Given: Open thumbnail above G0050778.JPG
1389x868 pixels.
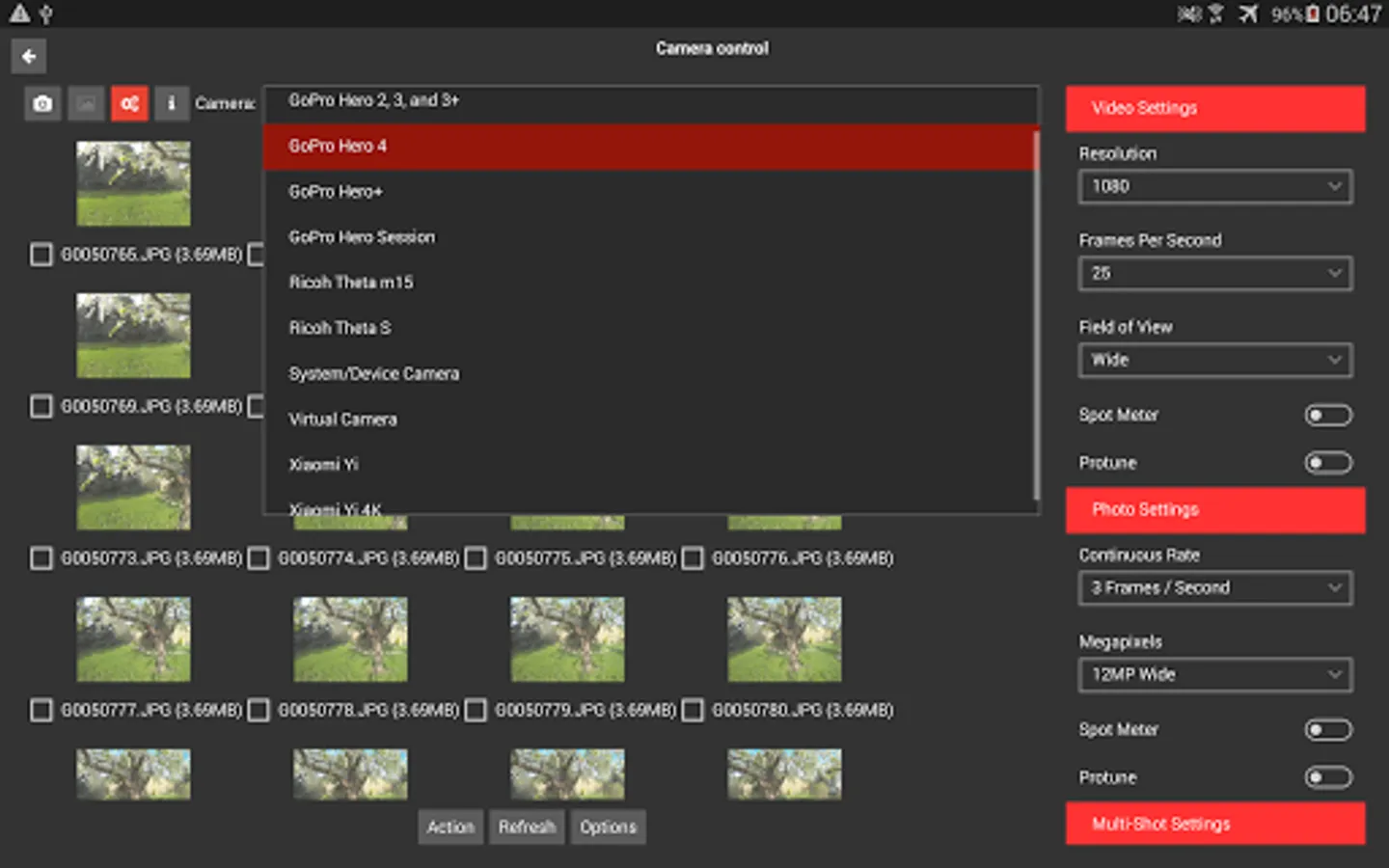Looking at the screenshot, I should [x=350, y=639].
